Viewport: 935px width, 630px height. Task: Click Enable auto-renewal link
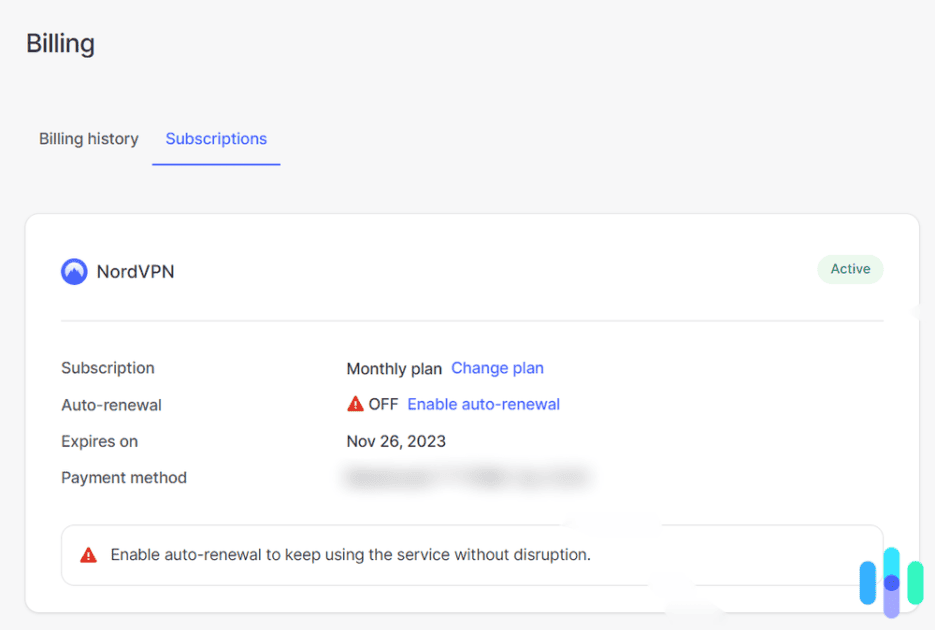pyautogui.click(x=483, y=404)
